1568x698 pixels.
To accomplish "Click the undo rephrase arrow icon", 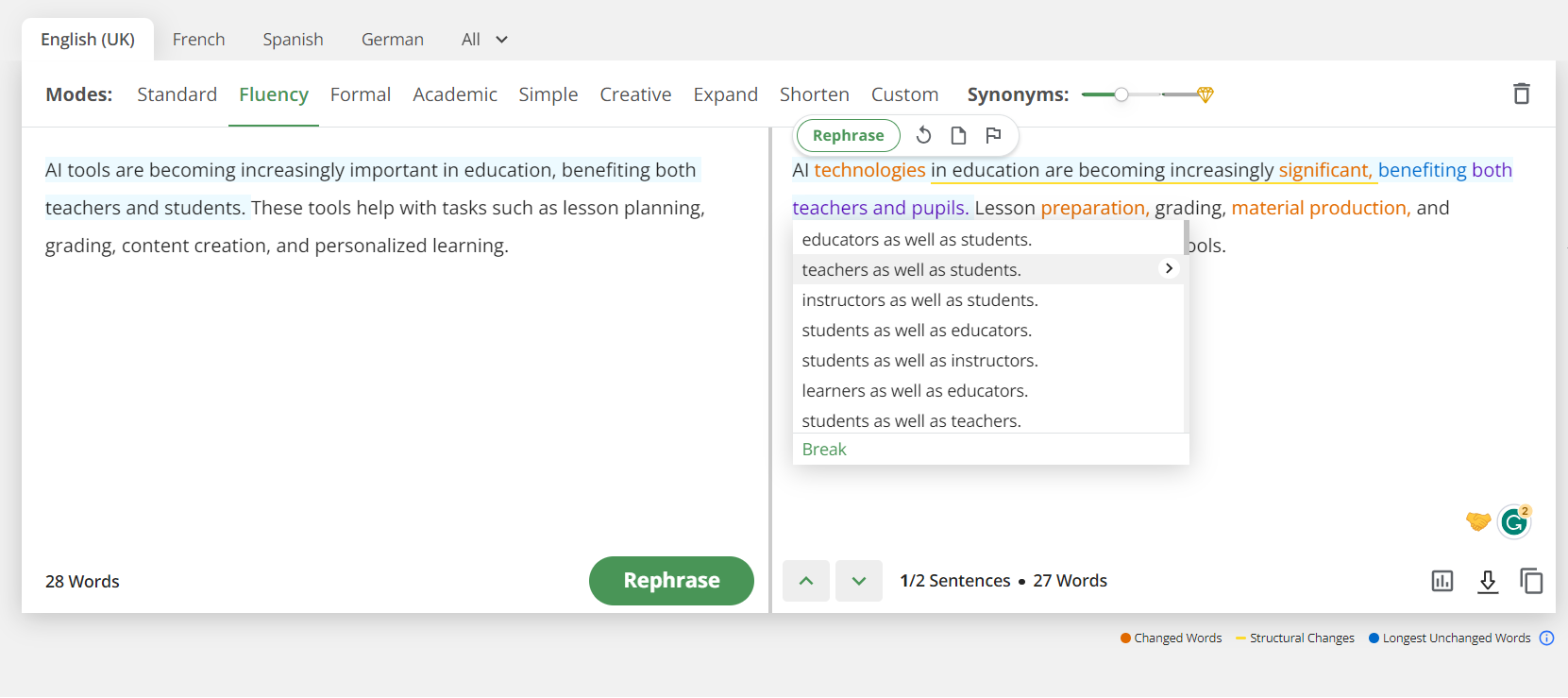I will tap(923, 135).
